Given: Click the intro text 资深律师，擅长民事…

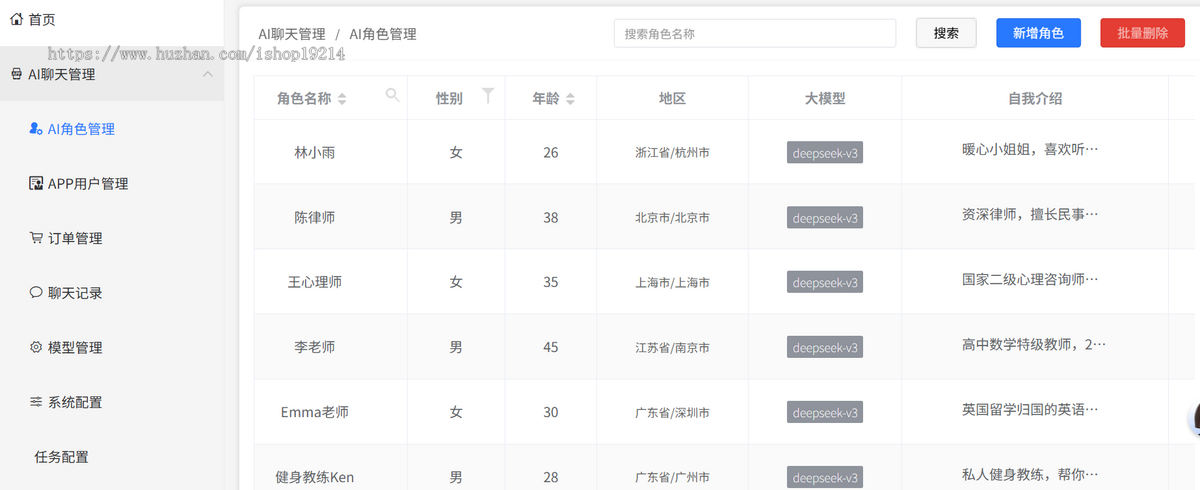Looking at the screenshot, I should click(x=1030, y=214).
